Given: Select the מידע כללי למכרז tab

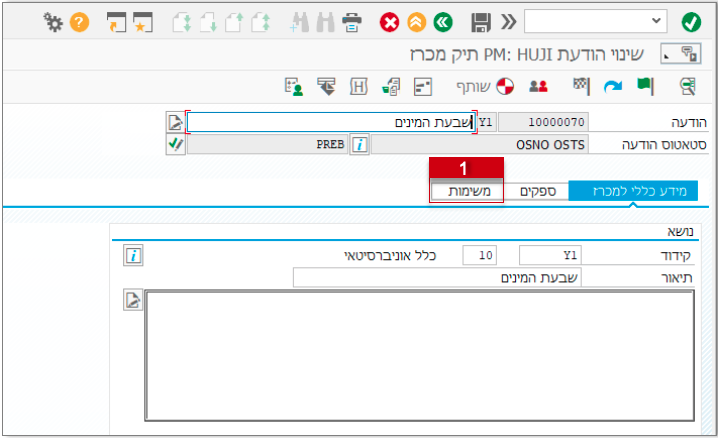Looking at the screenshot, I should click(x=633, y=191).
